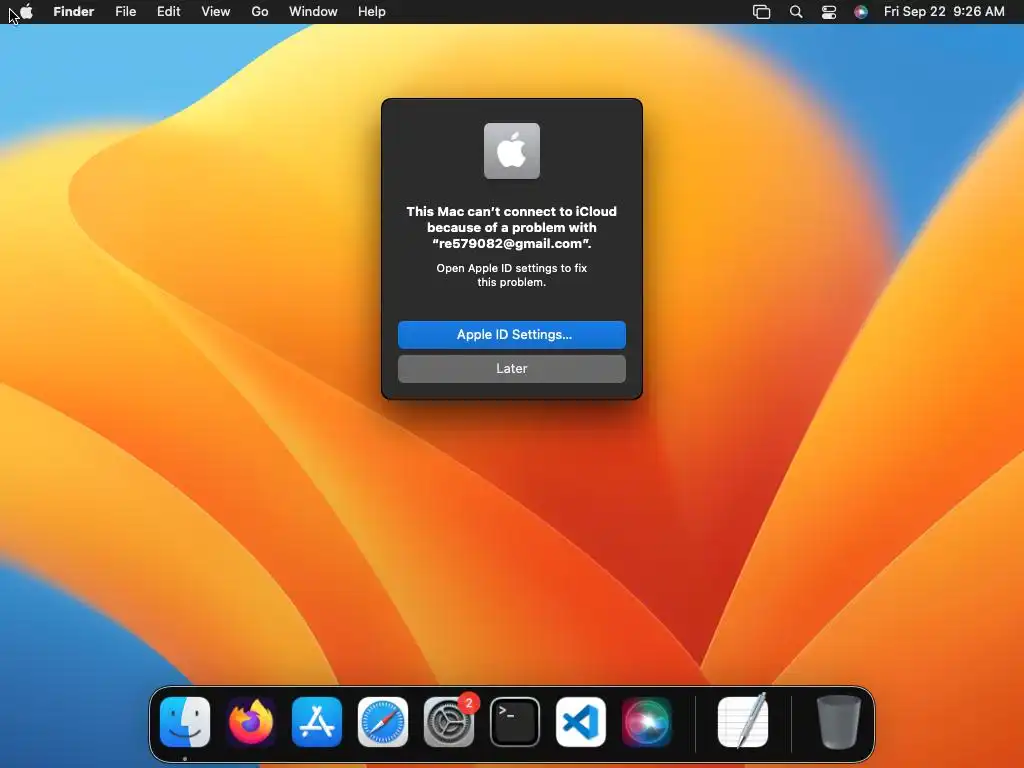
Task: Open the Apple menu
Action: coord(26,12)
